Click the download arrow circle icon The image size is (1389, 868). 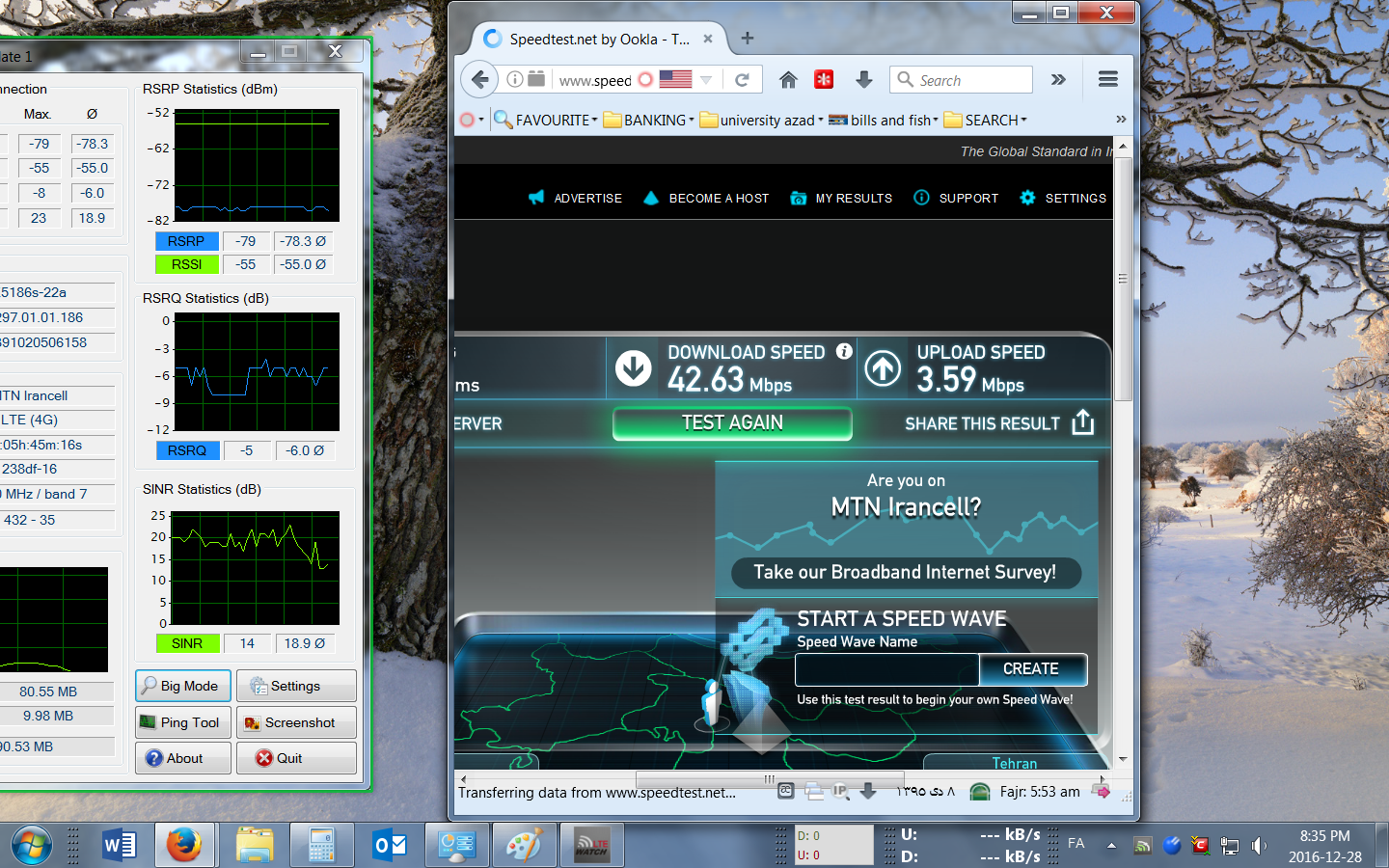[634, 367]
